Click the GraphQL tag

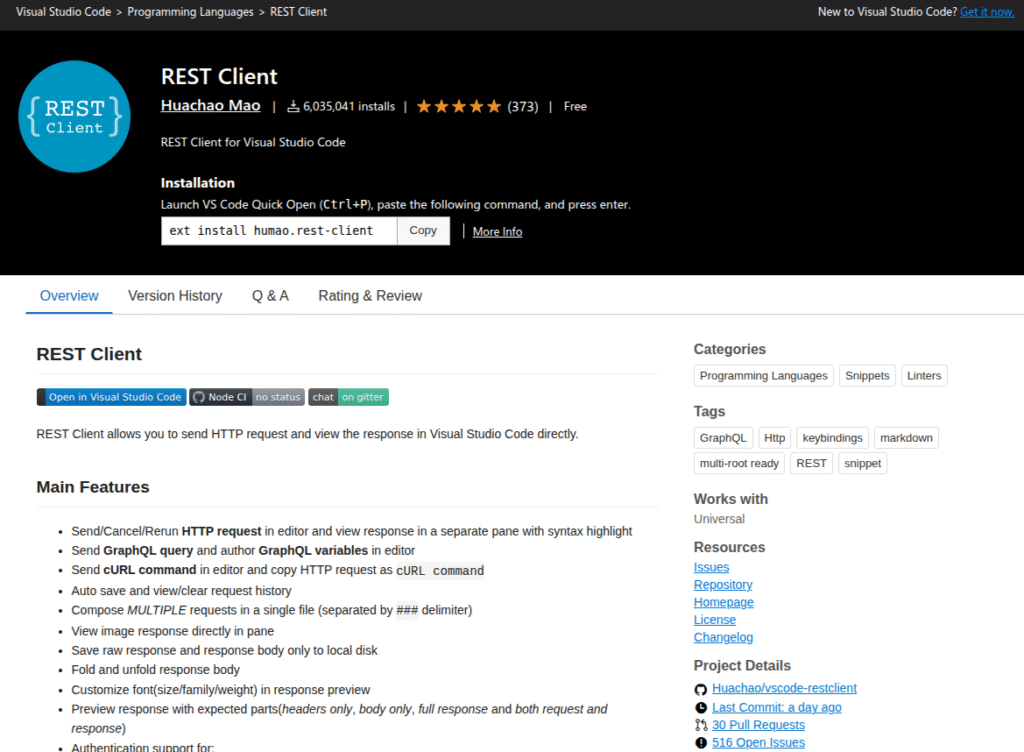pyautogui.click(x=723, y=437)
